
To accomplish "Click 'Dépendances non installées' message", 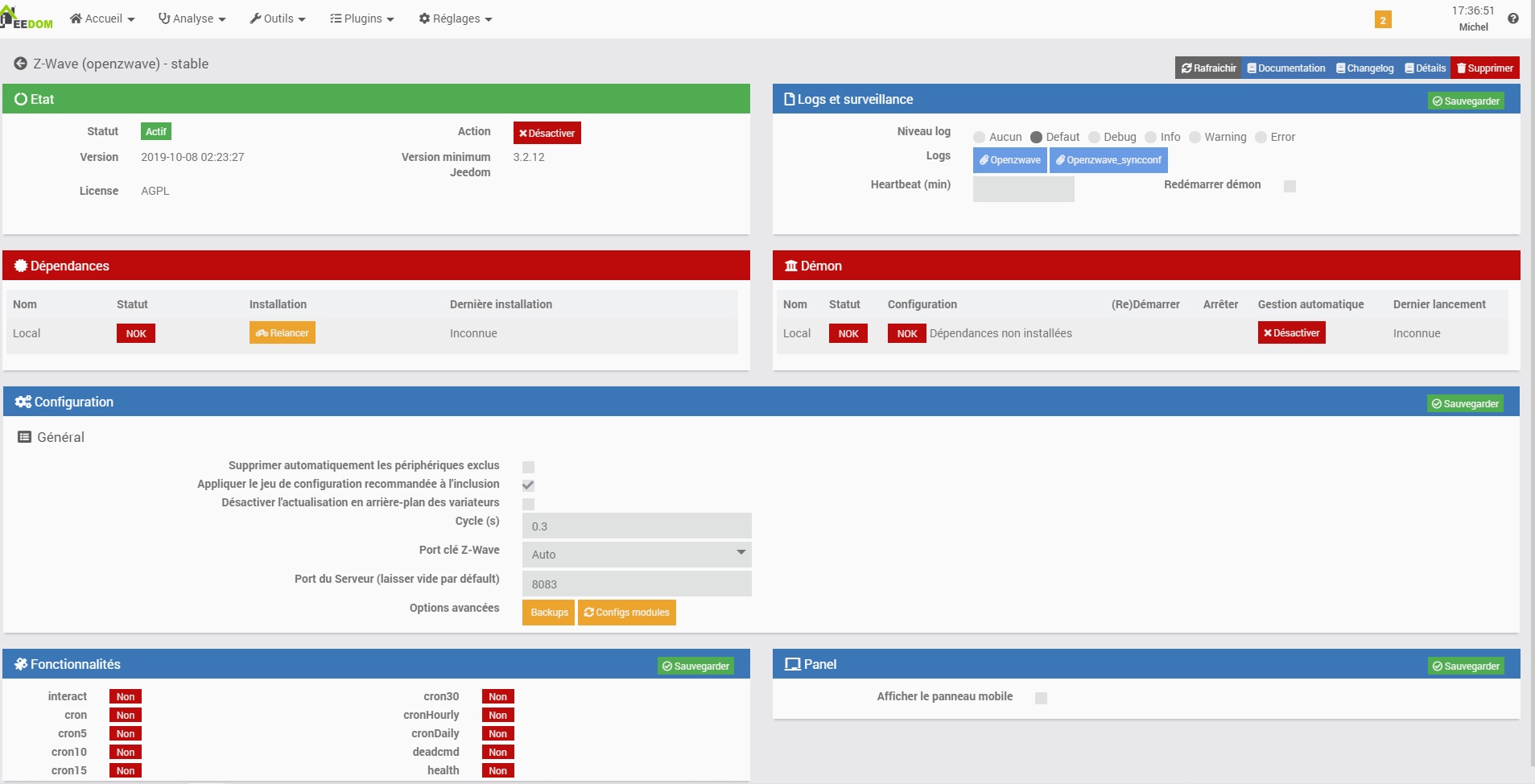I will pos(1001,333).
